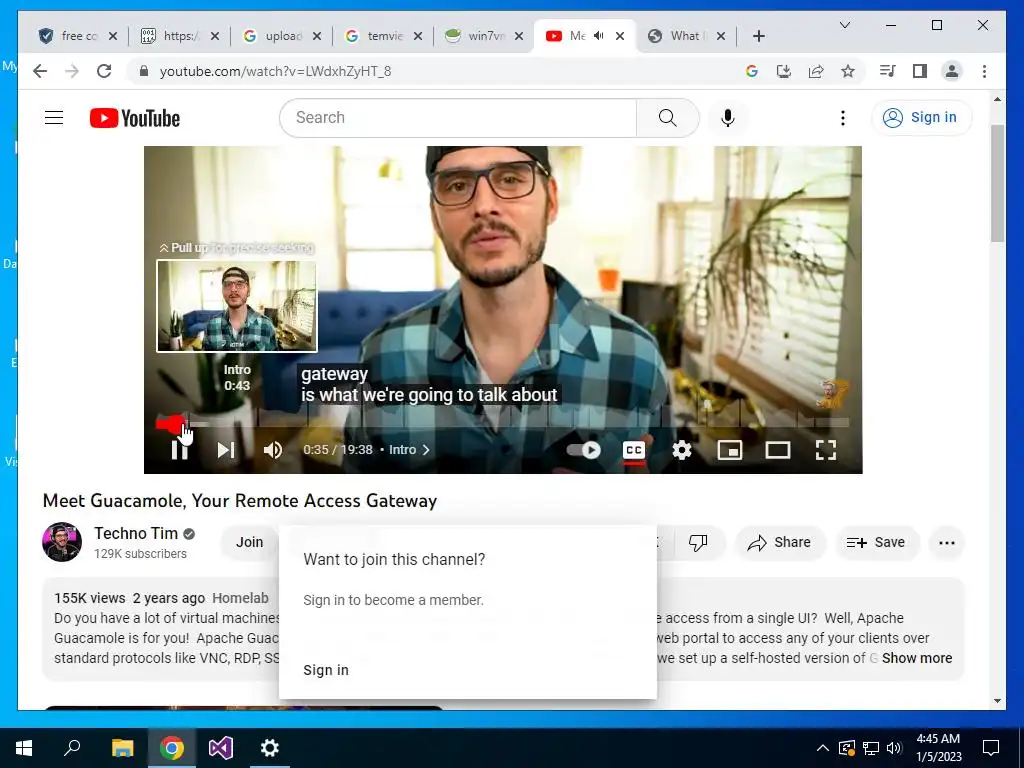Open the Chrome share page icon
1024x768 pixels.
coord(816,71)
